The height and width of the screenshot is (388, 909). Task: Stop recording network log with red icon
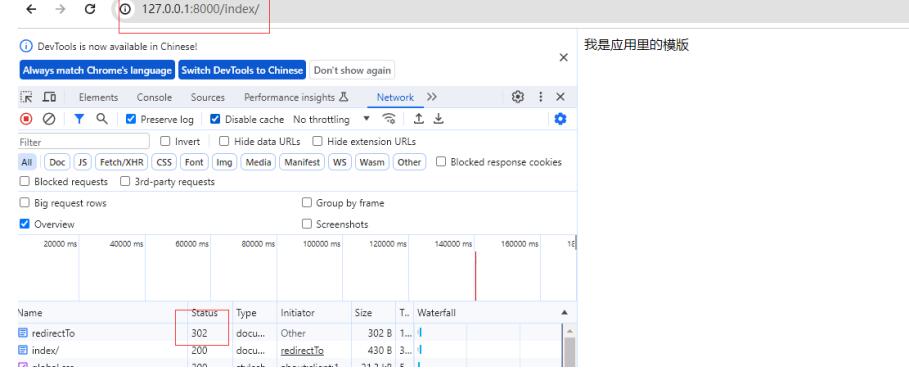[26, 119]
